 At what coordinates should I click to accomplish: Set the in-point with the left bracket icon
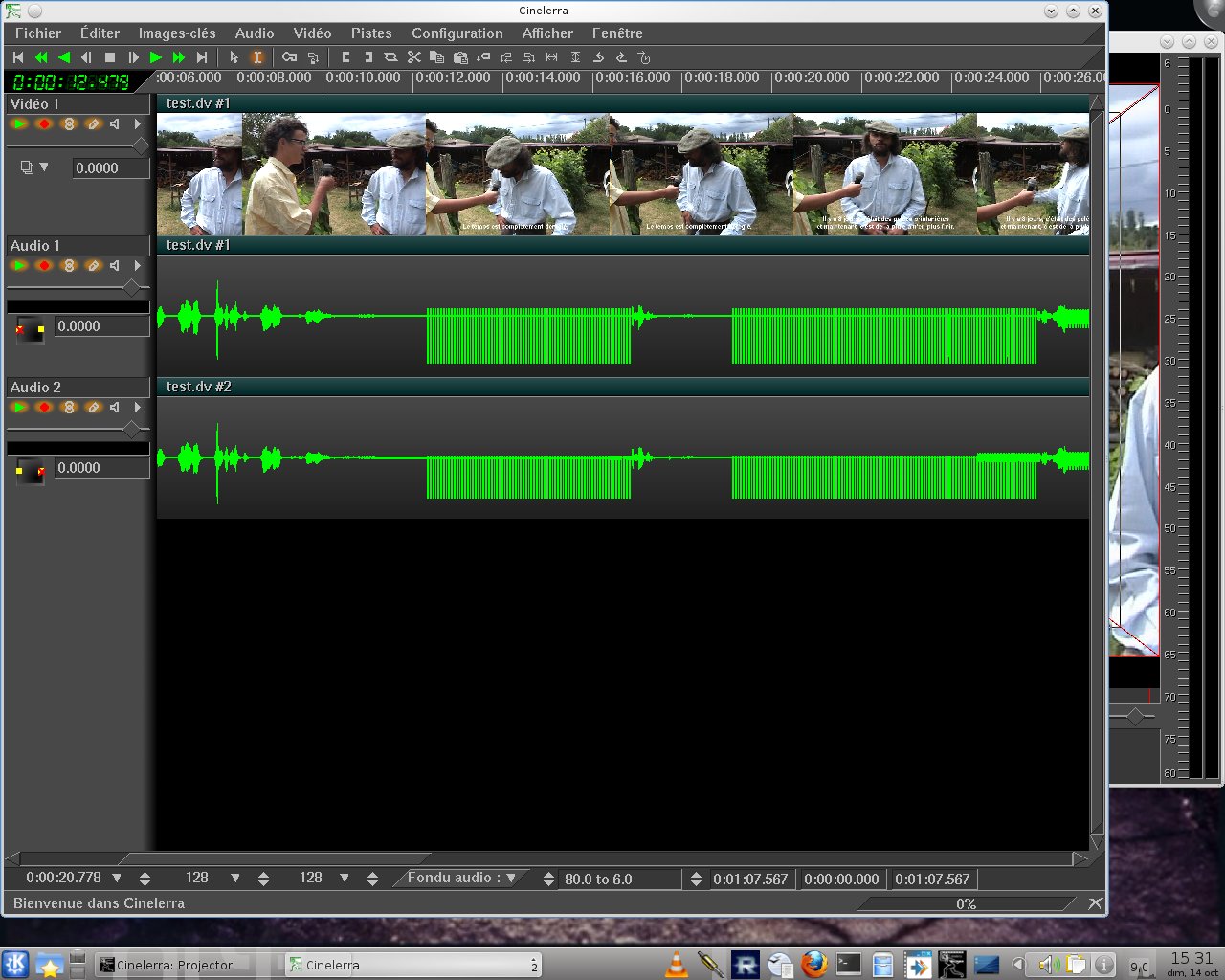pyautogui.click(x=345, y=57)
